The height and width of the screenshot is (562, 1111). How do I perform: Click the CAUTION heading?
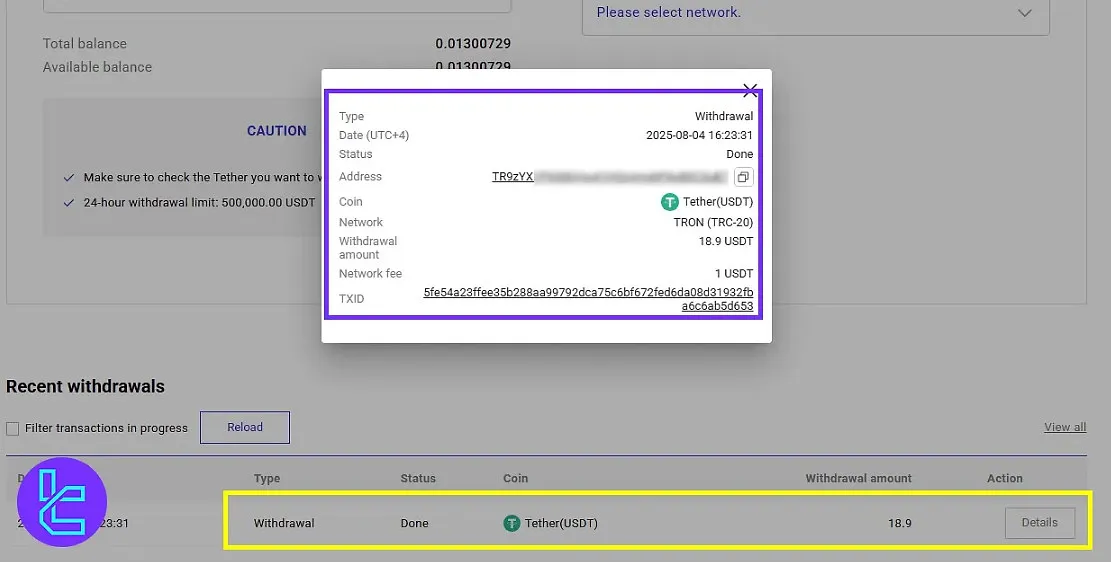click(x=276, y=130)
